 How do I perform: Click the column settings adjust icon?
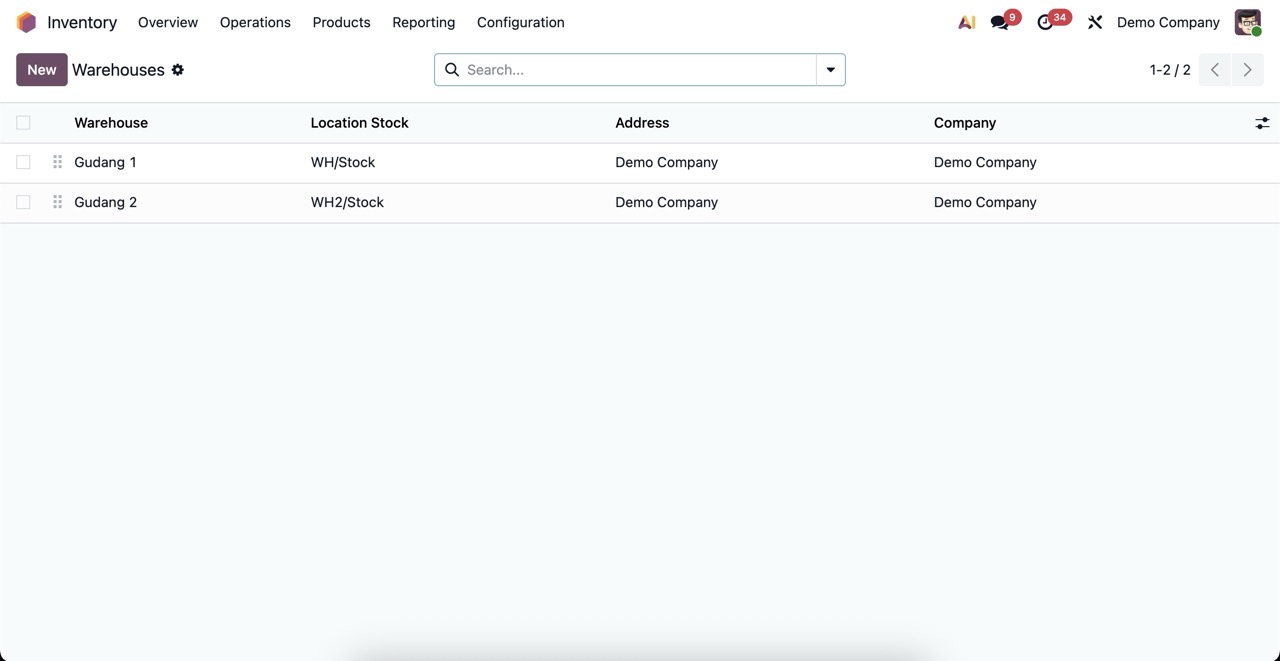coord(1262,123)
